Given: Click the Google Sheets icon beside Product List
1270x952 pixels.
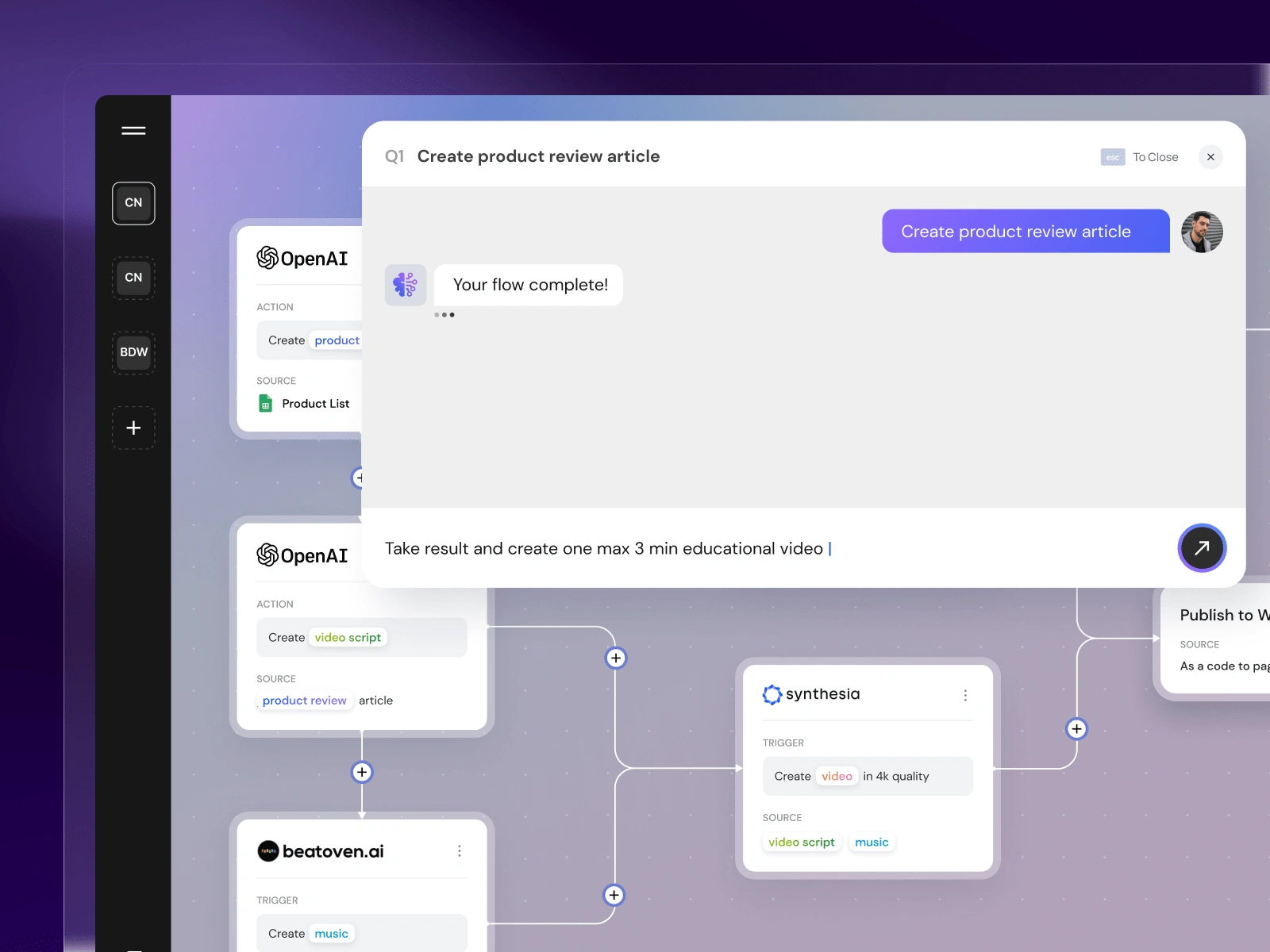Looking at the screenshot, I should coord(266,404).
